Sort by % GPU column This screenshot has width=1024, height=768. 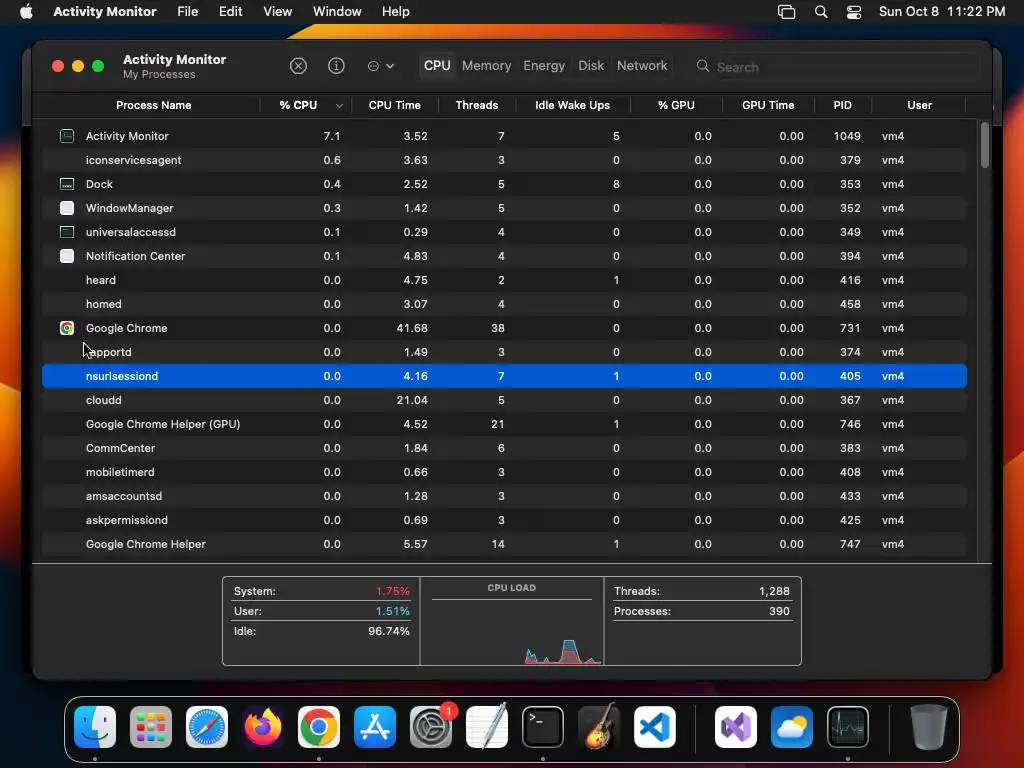click(676, 105)
